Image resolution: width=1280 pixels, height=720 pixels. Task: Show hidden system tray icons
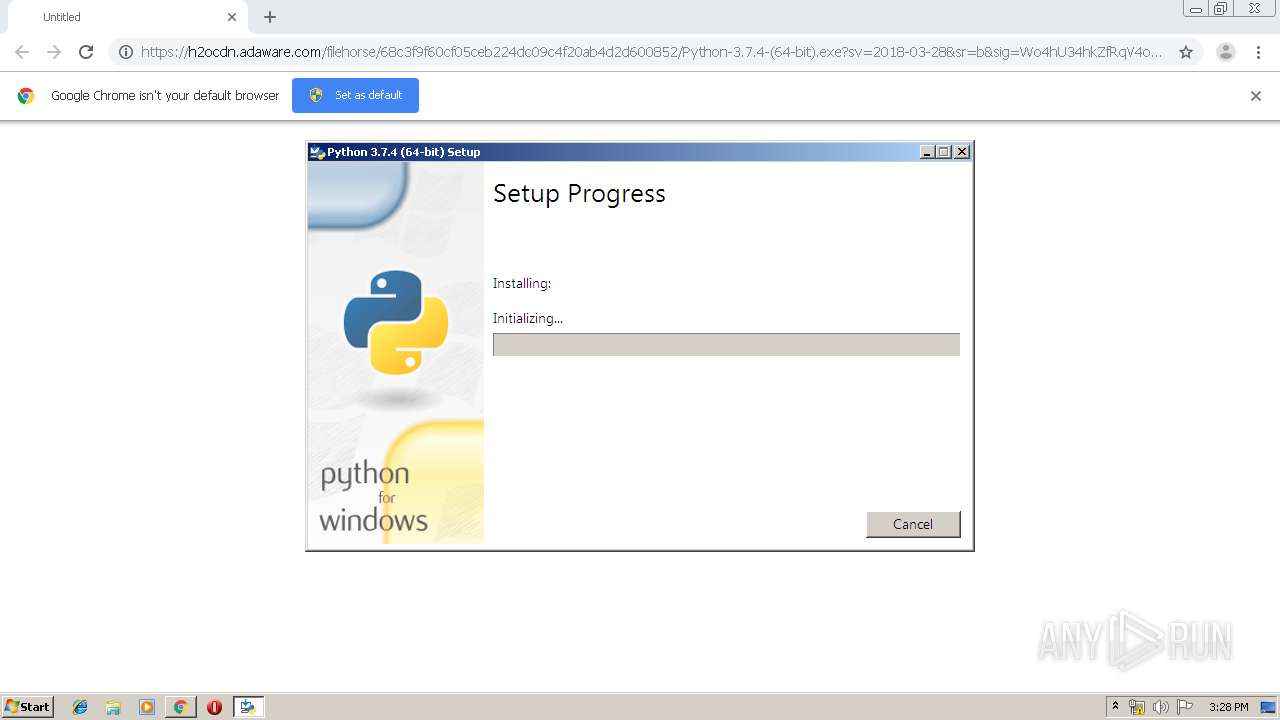point(1116,707)
